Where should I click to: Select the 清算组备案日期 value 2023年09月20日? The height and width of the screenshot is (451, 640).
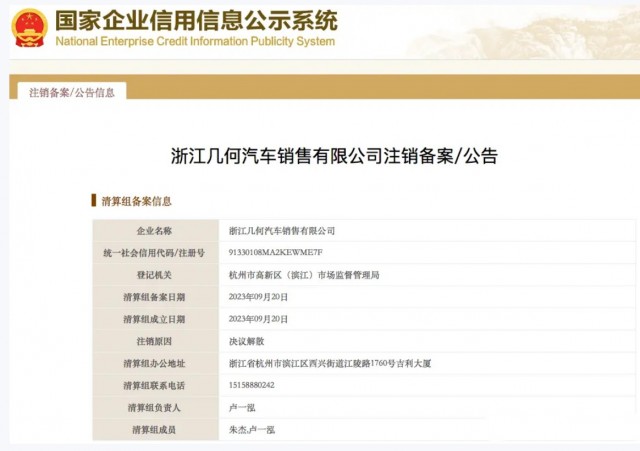pyautogui.click(x=258, y=297)
